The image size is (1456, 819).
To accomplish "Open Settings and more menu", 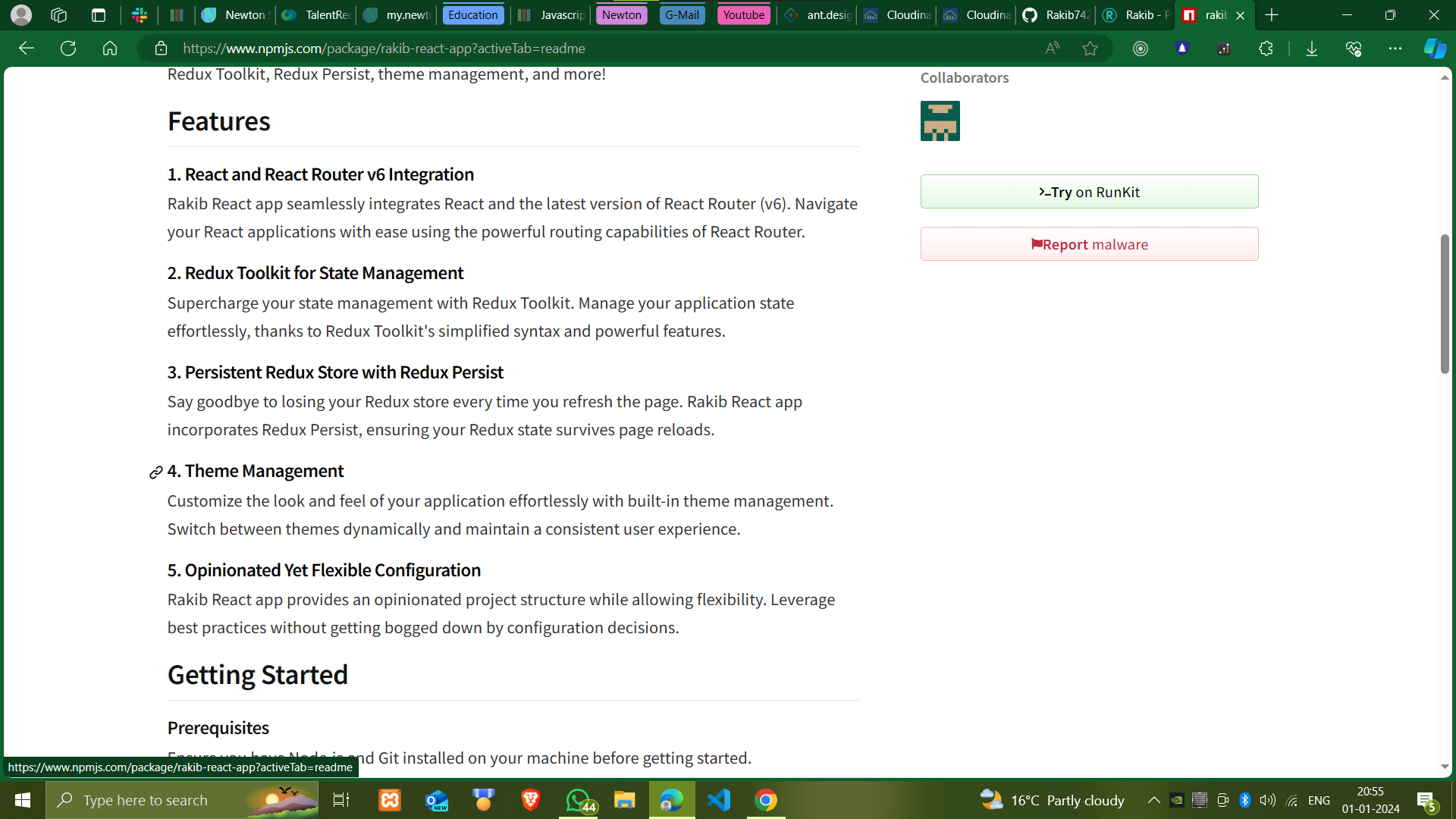I will click(1395, 49).
